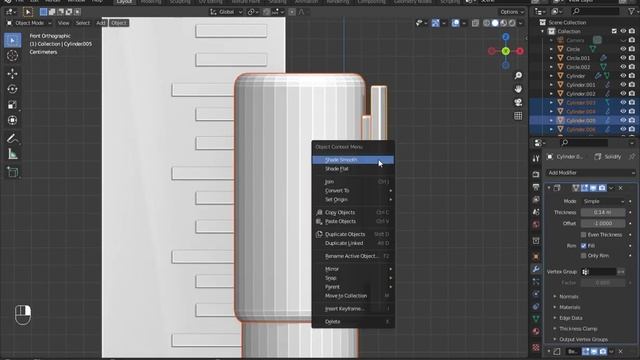Choose Shade Flat from context menu
Viewport: 640px width, 360px height.
(x=353, y=169)
